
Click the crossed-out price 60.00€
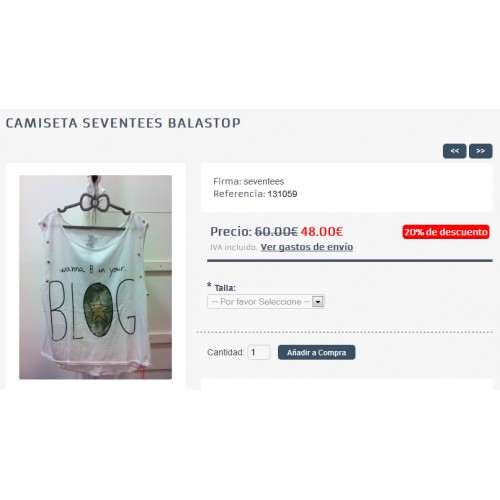(276, 231)
